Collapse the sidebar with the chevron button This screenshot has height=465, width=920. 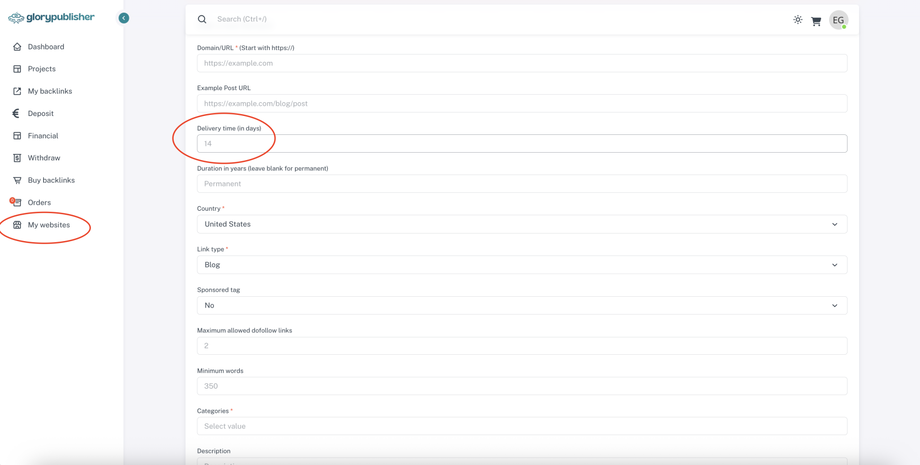124,18
